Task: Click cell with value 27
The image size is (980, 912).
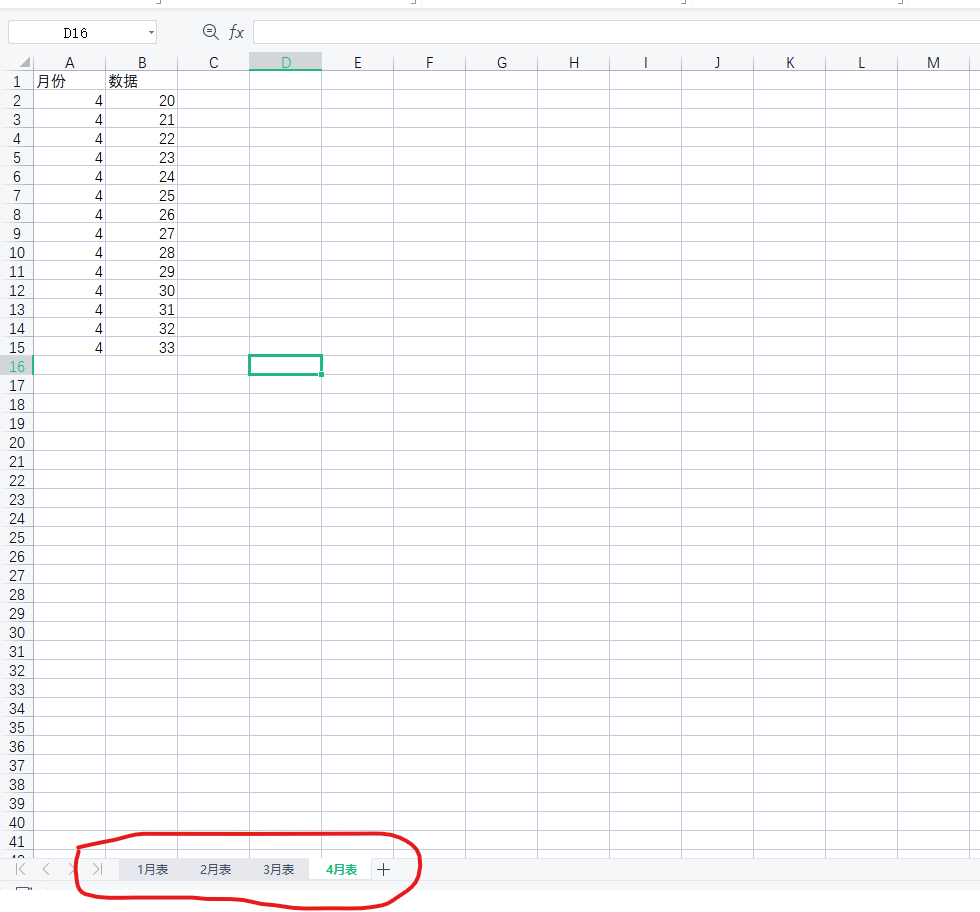Action: coord(142,233)
